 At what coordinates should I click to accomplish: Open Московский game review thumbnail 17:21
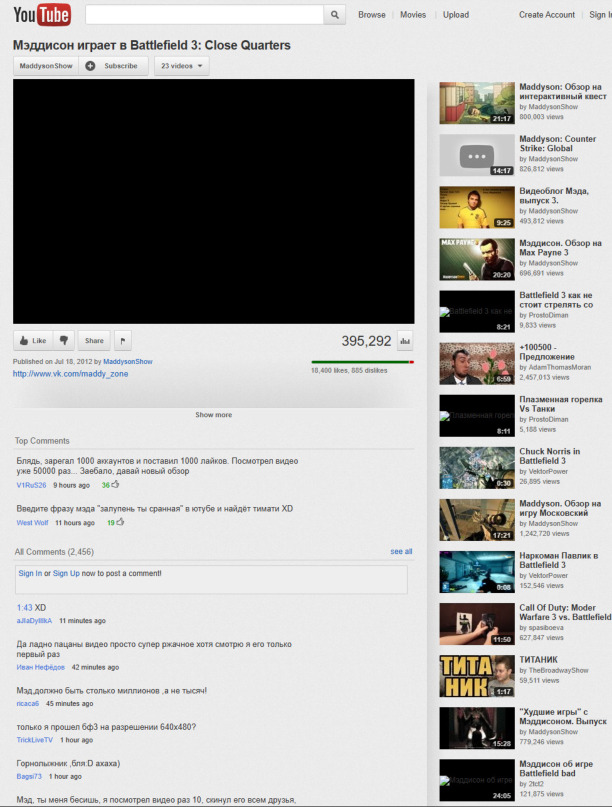click(477, 519)
